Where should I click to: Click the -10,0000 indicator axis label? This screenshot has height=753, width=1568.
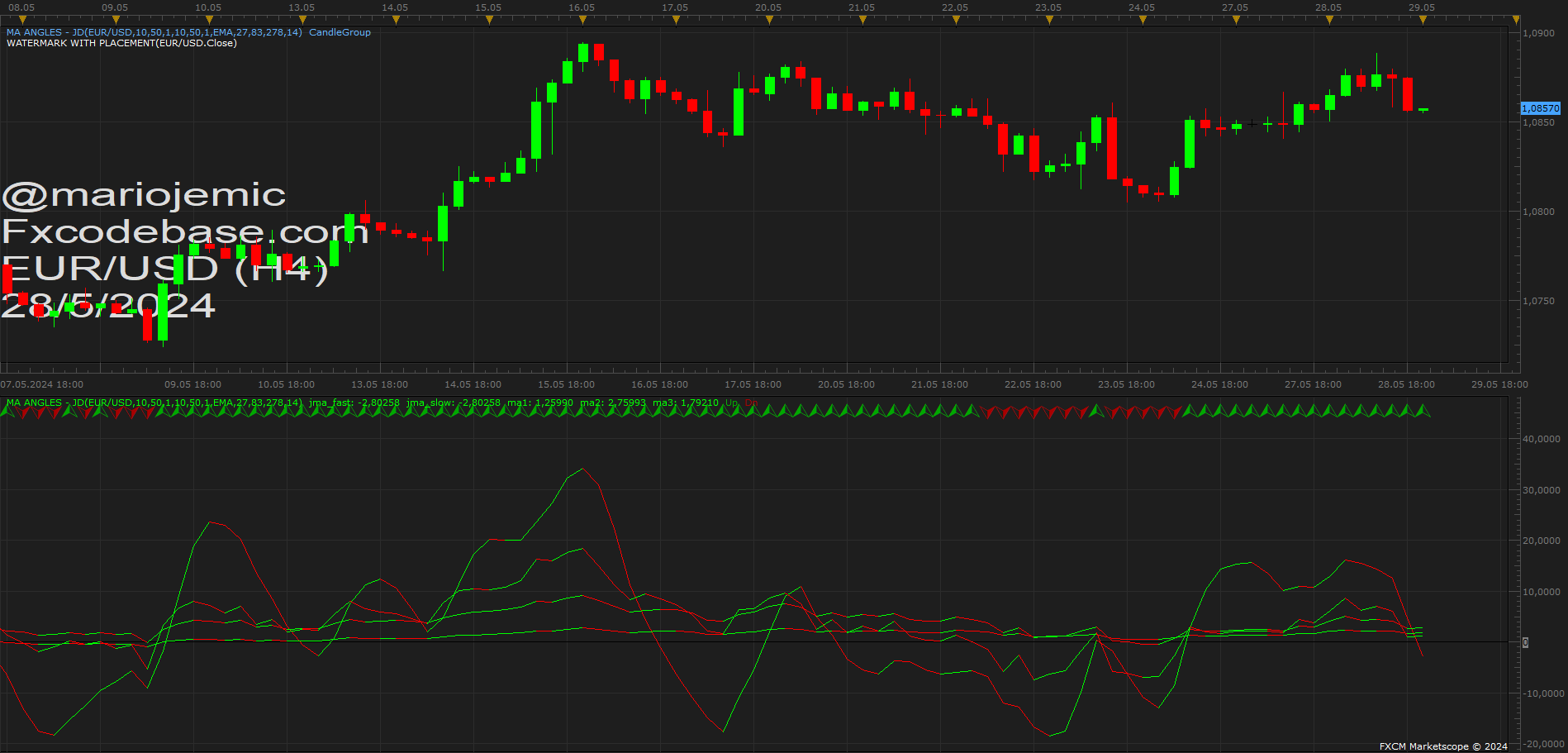(1542, 693)
